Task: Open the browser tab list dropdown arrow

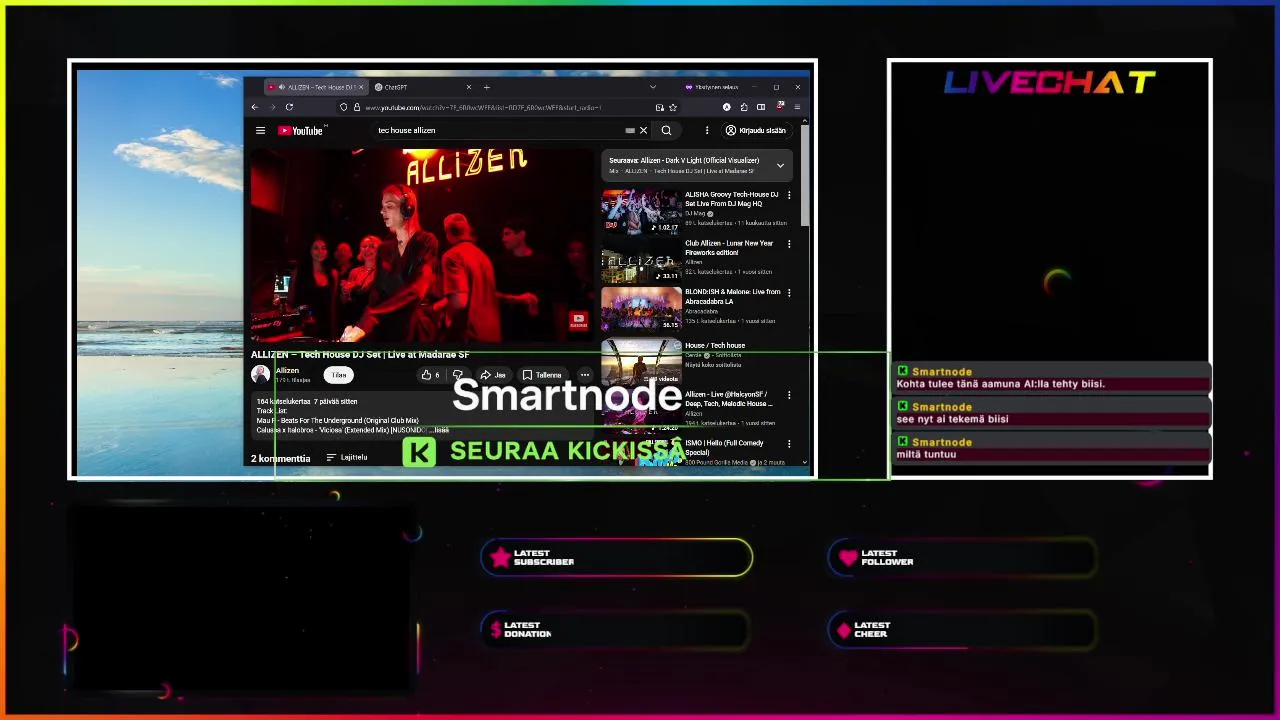Action: coord(653,87)
